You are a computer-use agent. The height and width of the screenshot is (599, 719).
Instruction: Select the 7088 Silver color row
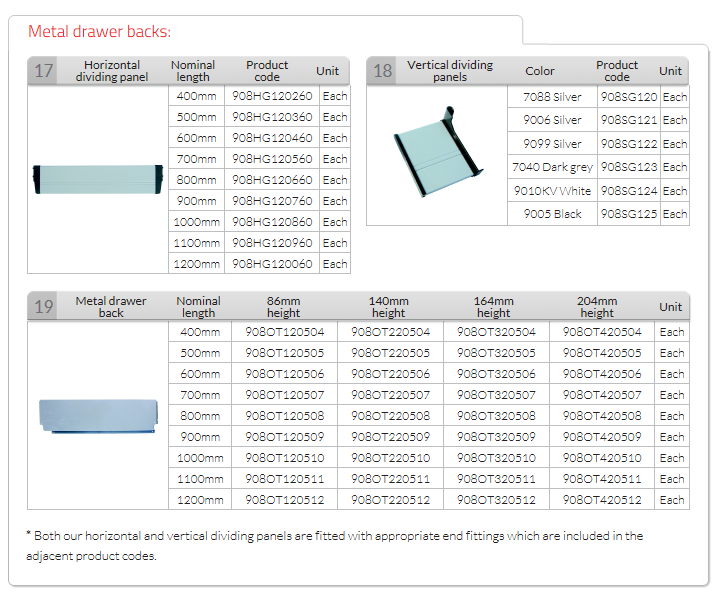(552, 97)
